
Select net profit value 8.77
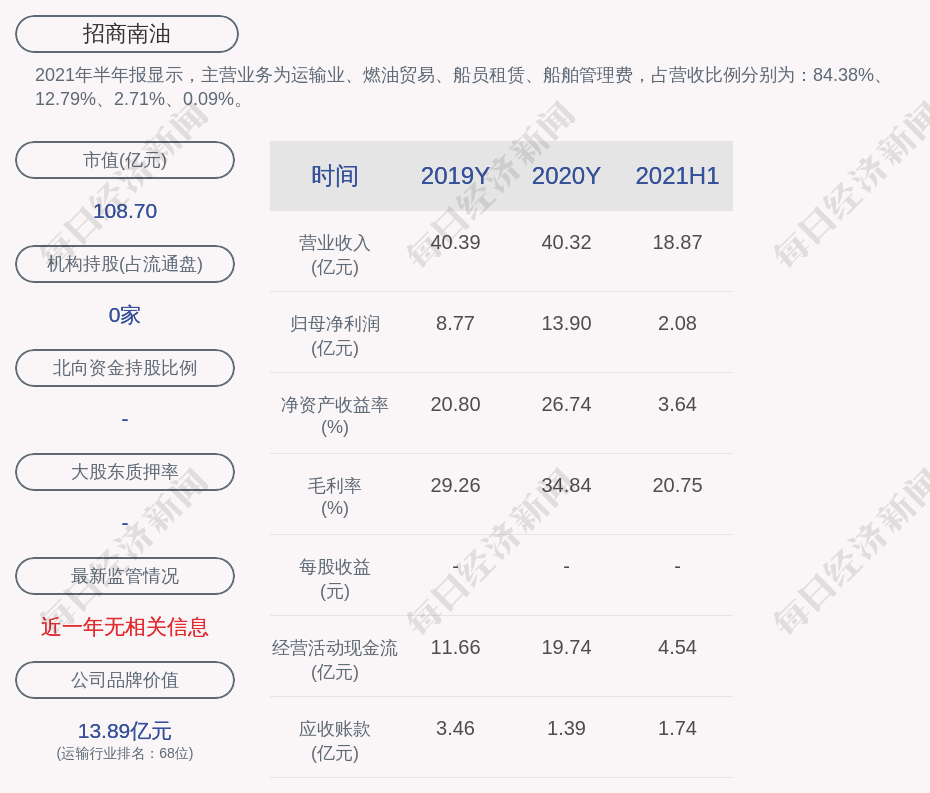pos(455,323)
